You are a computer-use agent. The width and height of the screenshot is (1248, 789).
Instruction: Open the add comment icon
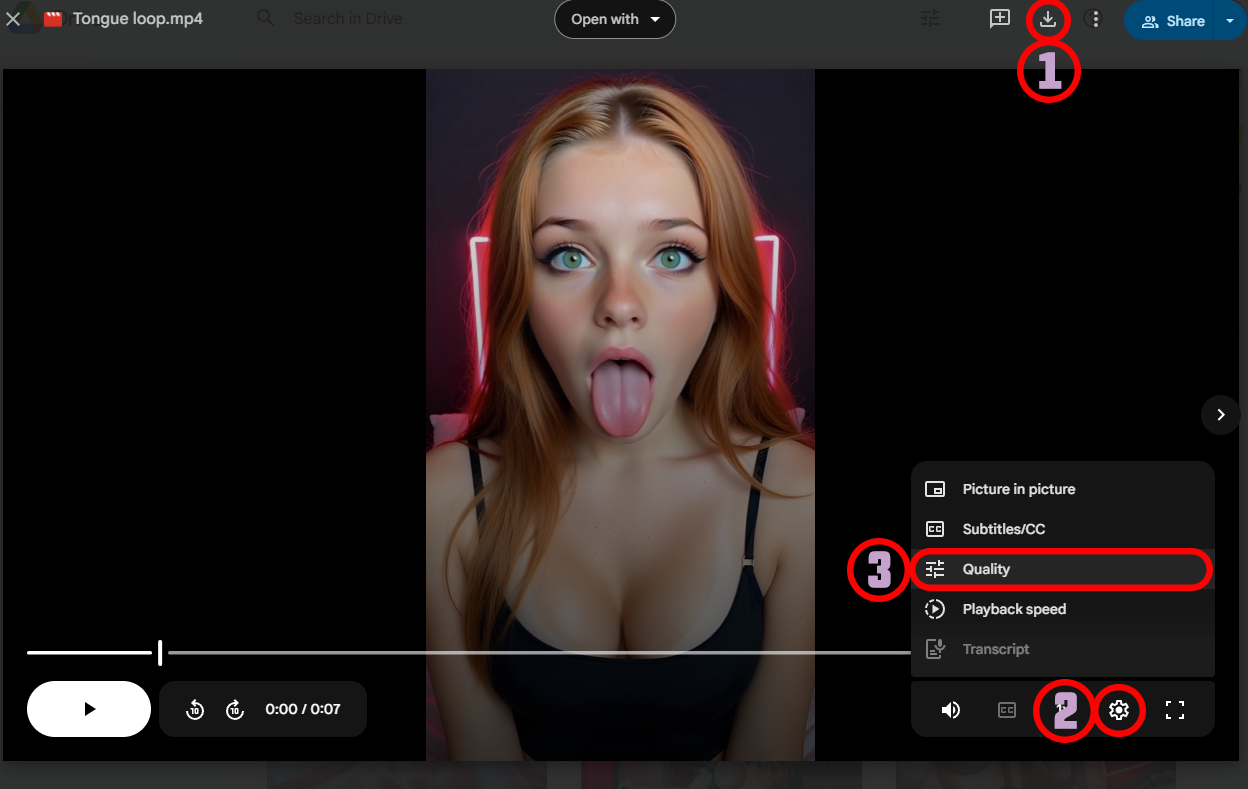point(999,19)
